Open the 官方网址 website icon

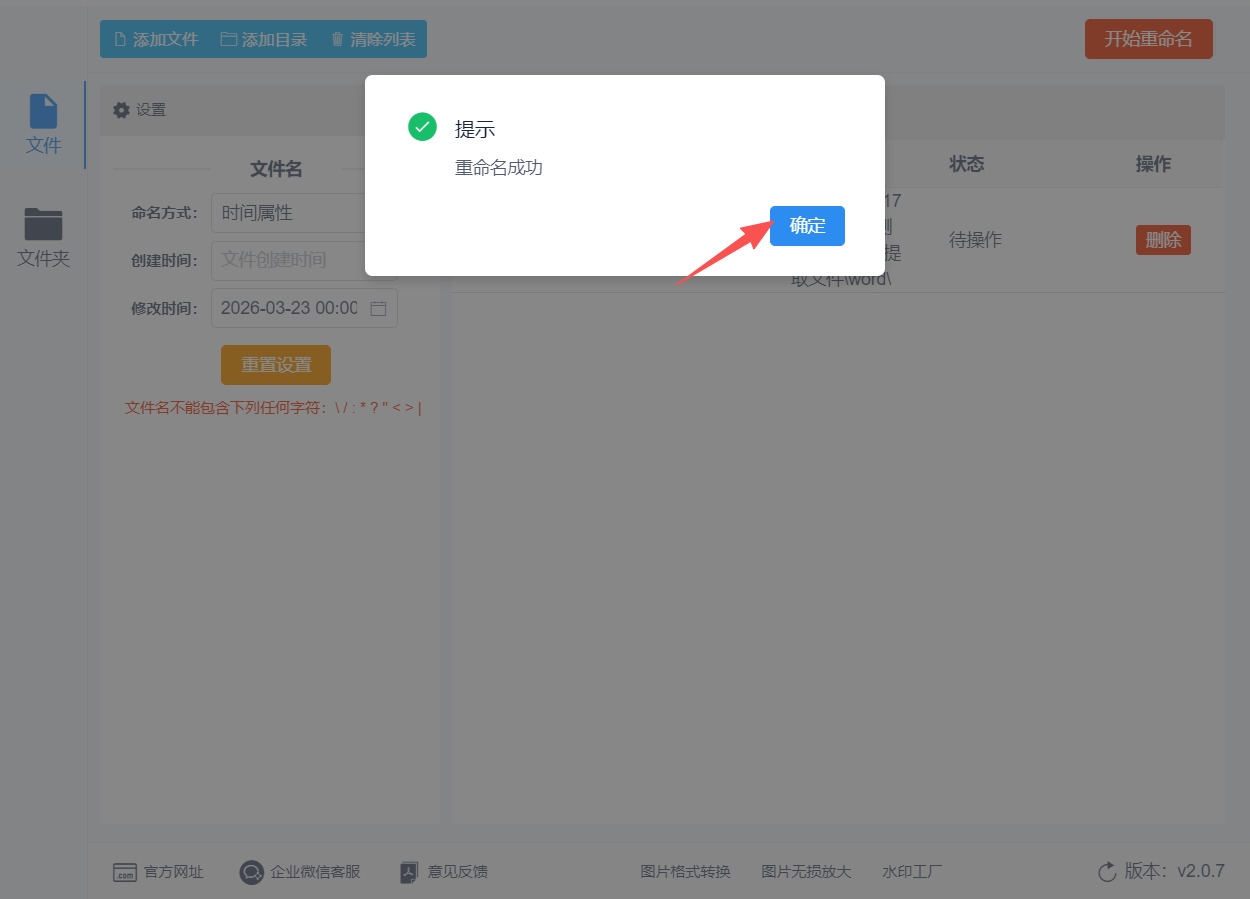[124, 872]
